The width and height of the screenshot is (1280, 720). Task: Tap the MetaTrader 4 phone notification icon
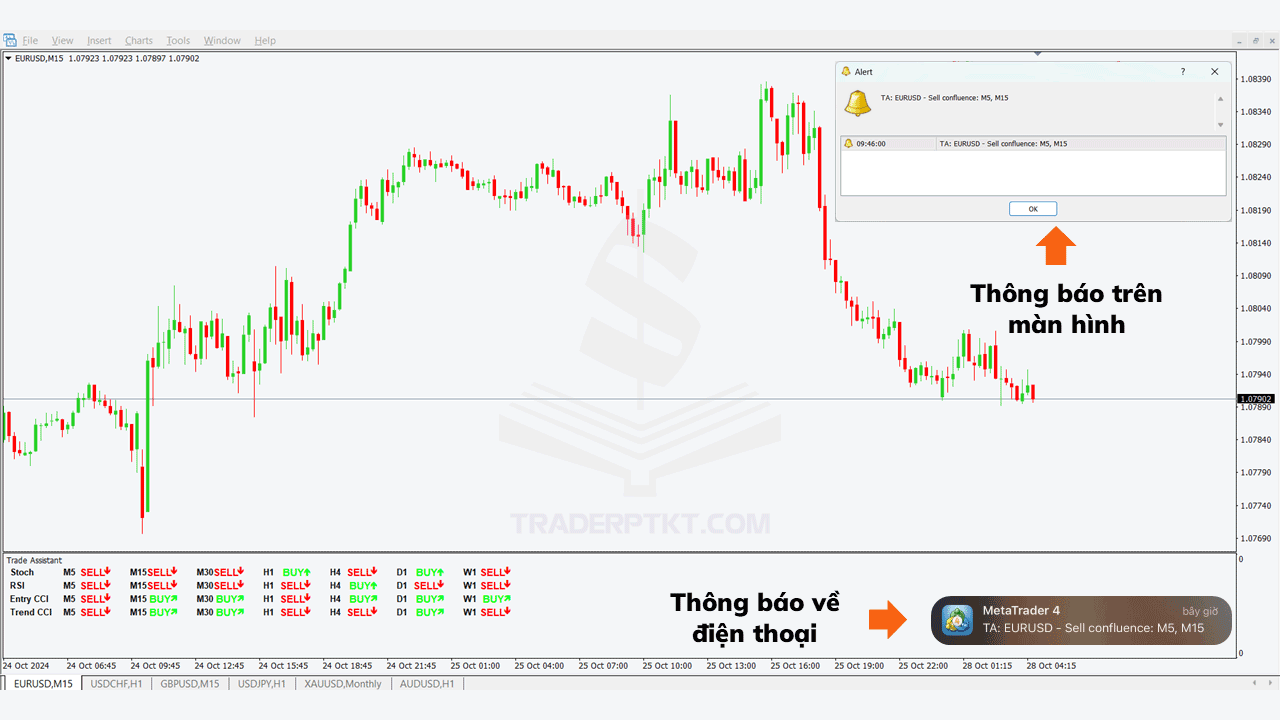click(959, 620)
